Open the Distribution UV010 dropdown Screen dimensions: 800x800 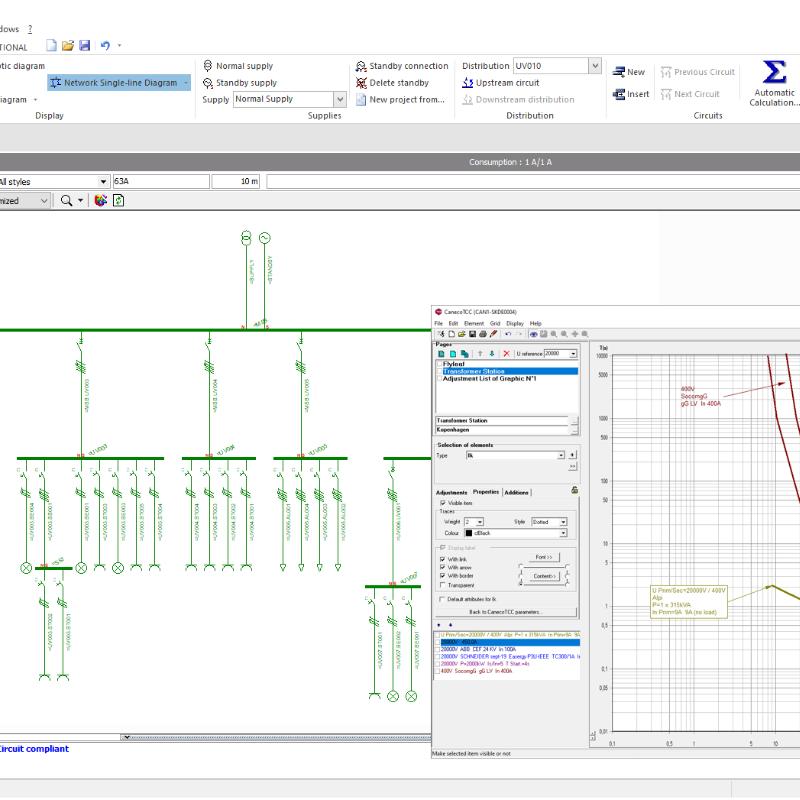click(x=595, y=66)
